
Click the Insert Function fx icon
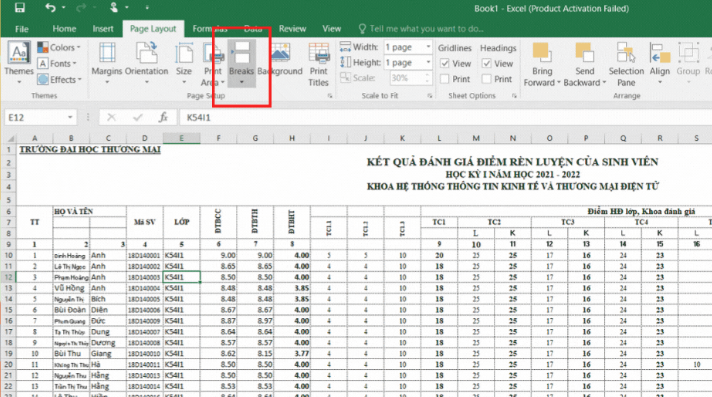pyautogui.click(x=163, y=118)
